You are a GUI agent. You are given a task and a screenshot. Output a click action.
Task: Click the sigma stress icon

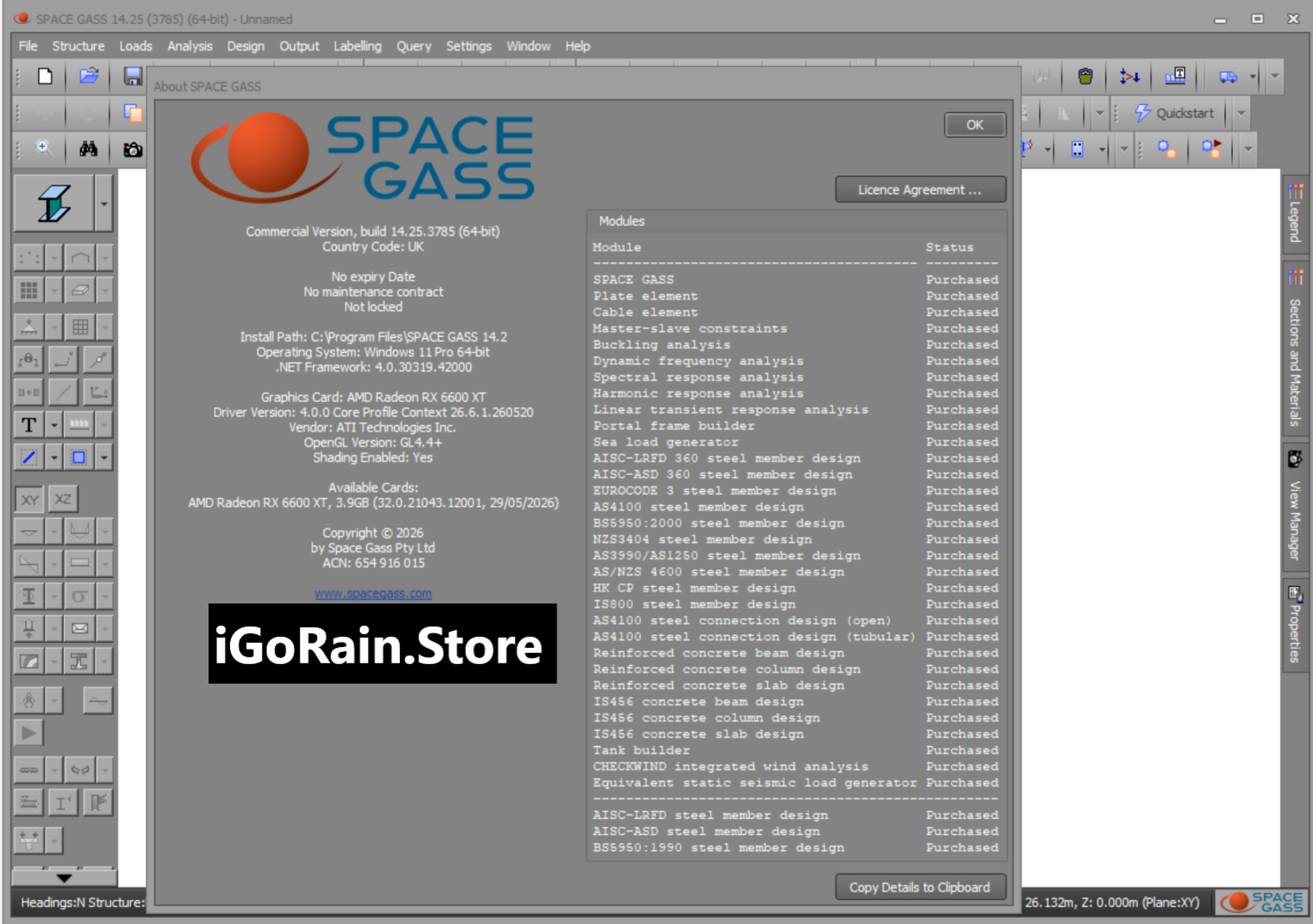(x=79, y=596)
